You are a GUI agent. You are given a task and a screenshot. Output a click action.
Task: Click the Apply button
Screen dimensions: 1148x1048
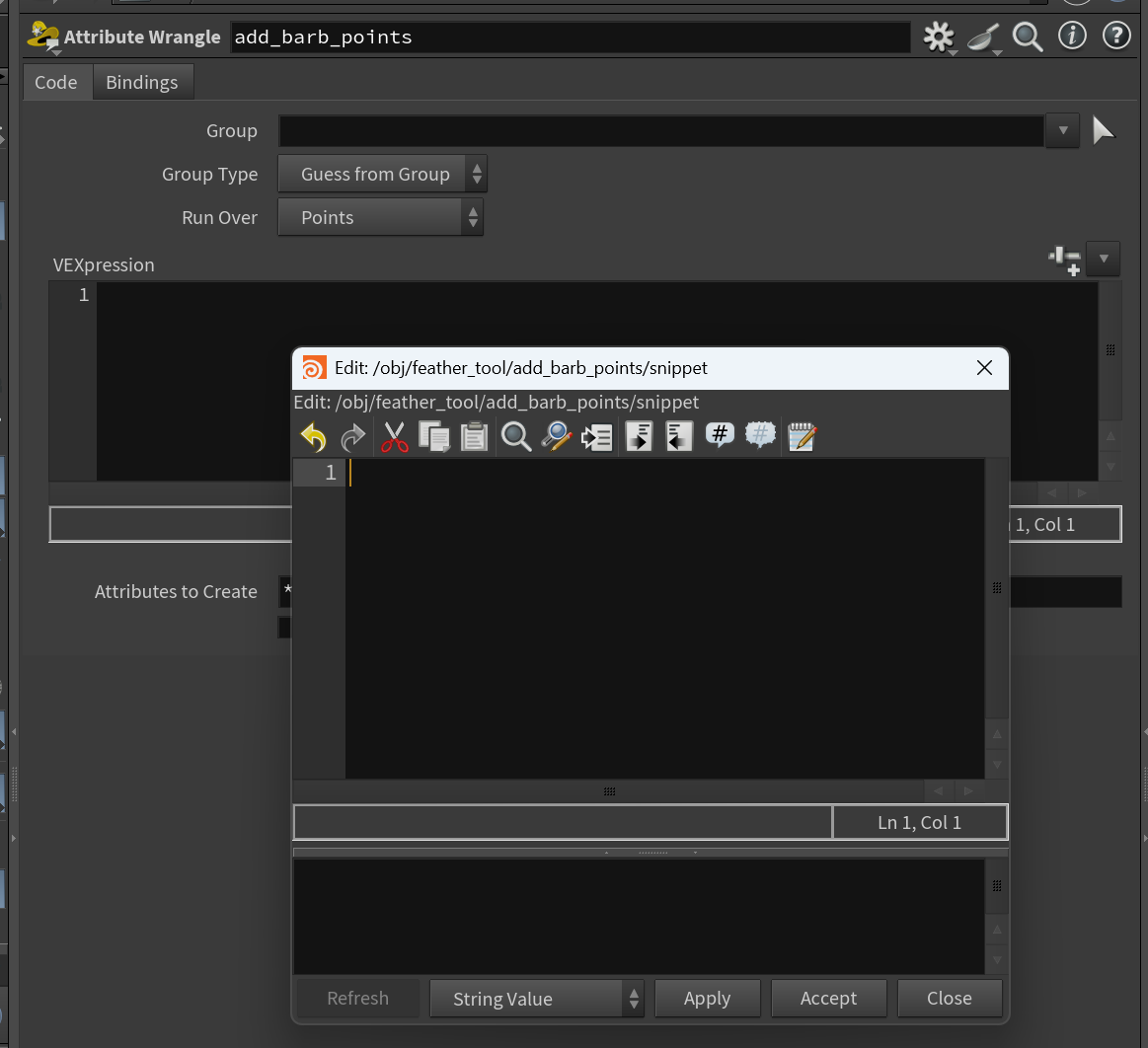click(707, 999)
